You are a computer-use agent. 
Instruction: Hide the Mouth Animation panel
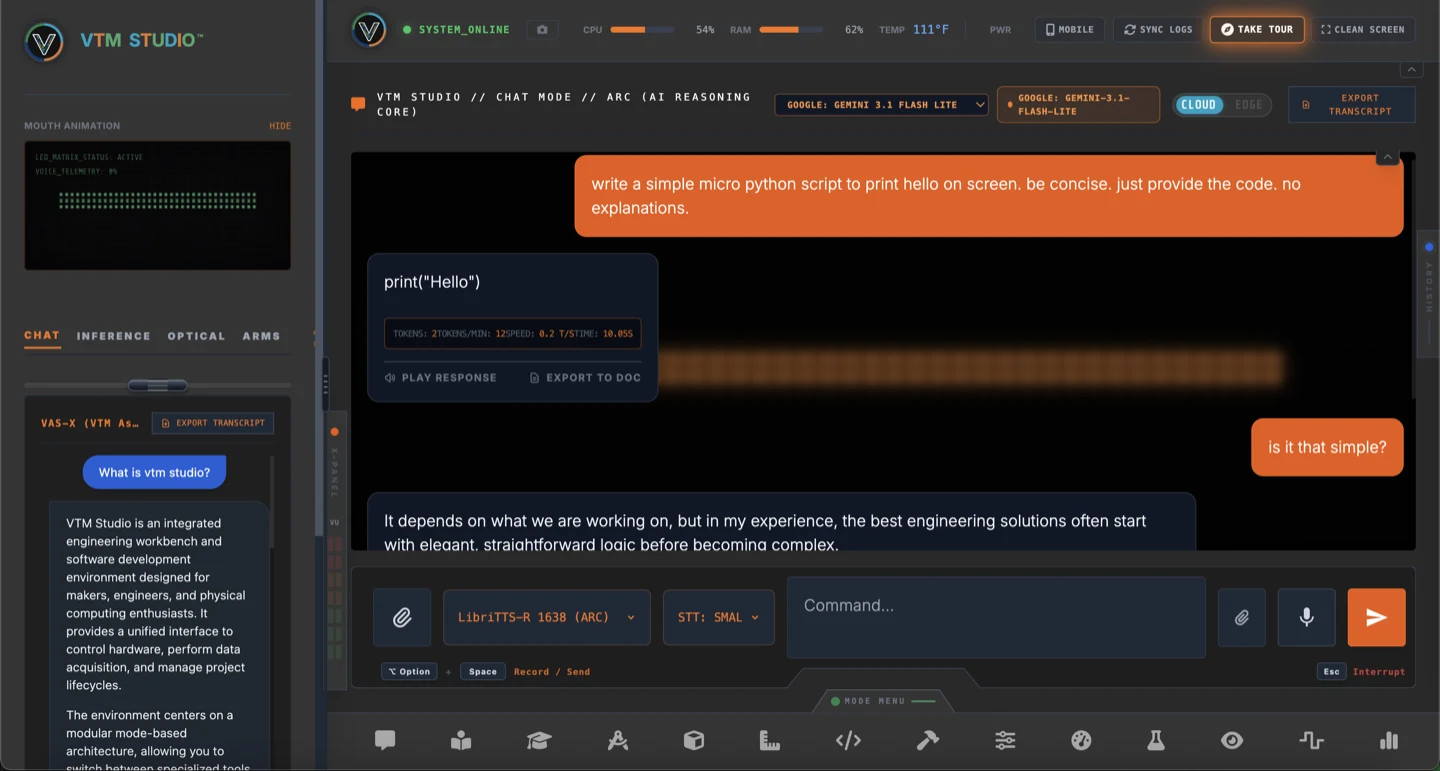tap(280, 126)
